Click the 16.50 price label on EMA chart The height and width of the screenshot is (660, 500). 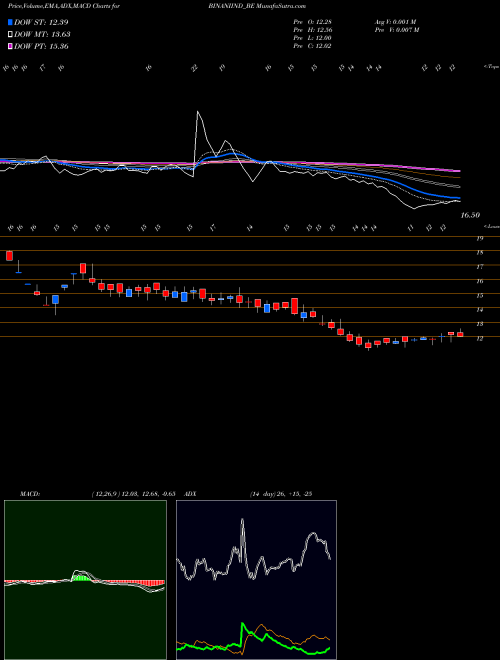tap(470, 216)
